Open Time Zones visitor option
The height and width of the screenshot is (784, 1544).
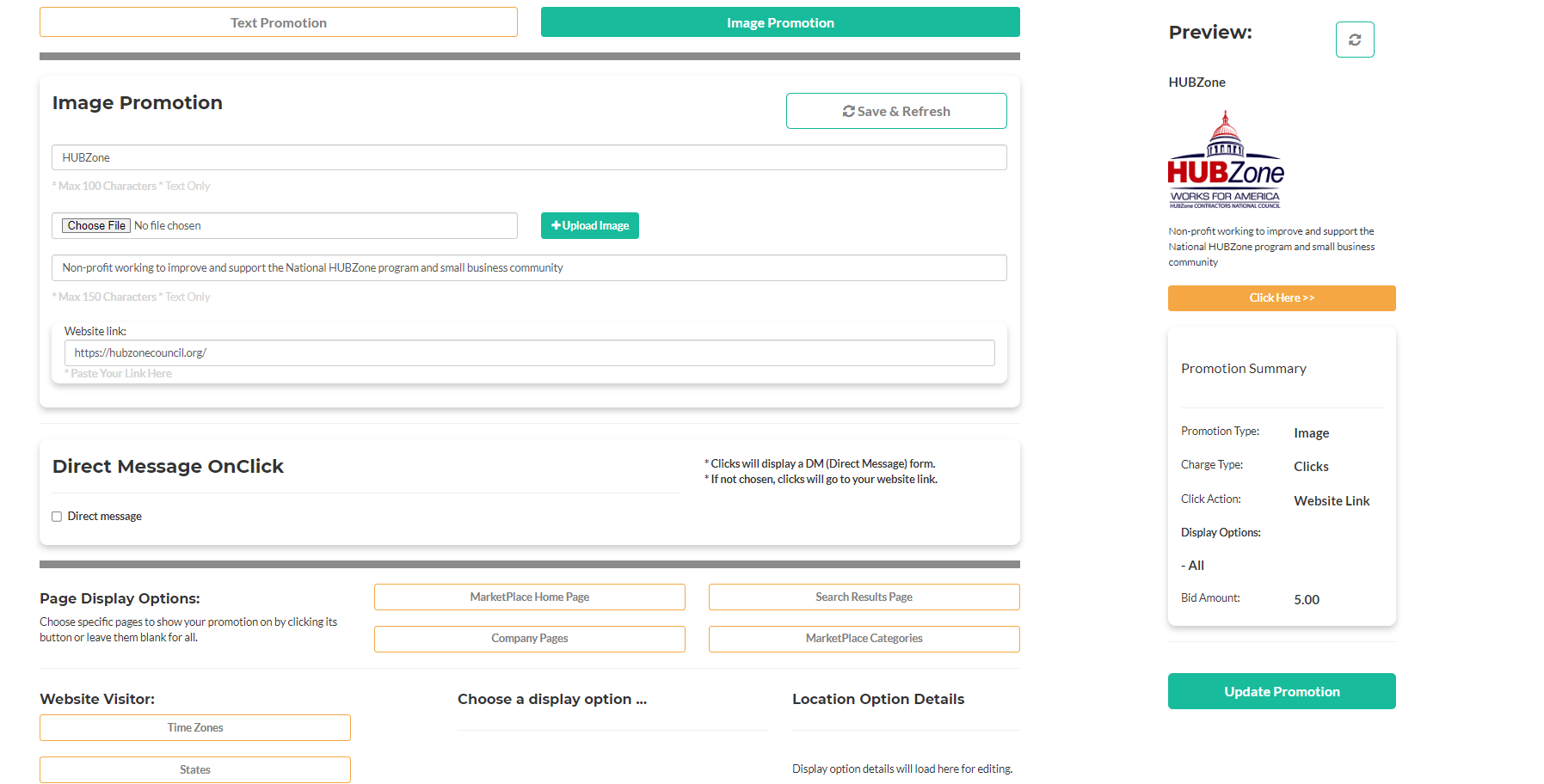[x=195, y=727]
